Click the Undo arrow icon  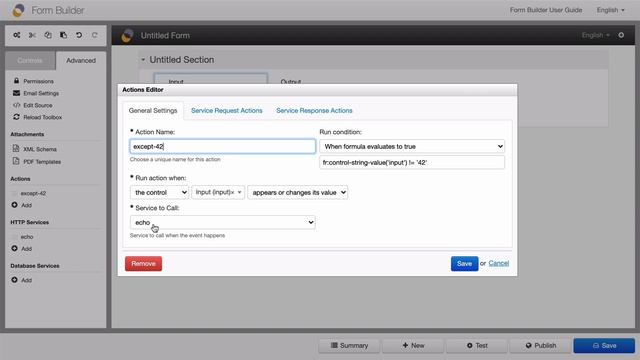coord(79,35)
